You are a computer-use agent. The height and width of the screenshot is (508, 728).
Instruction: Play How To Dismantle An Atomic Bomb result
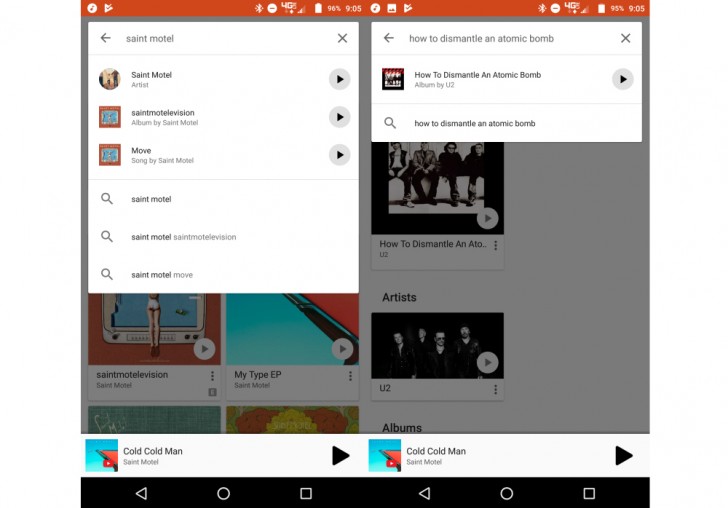point(622,79)
